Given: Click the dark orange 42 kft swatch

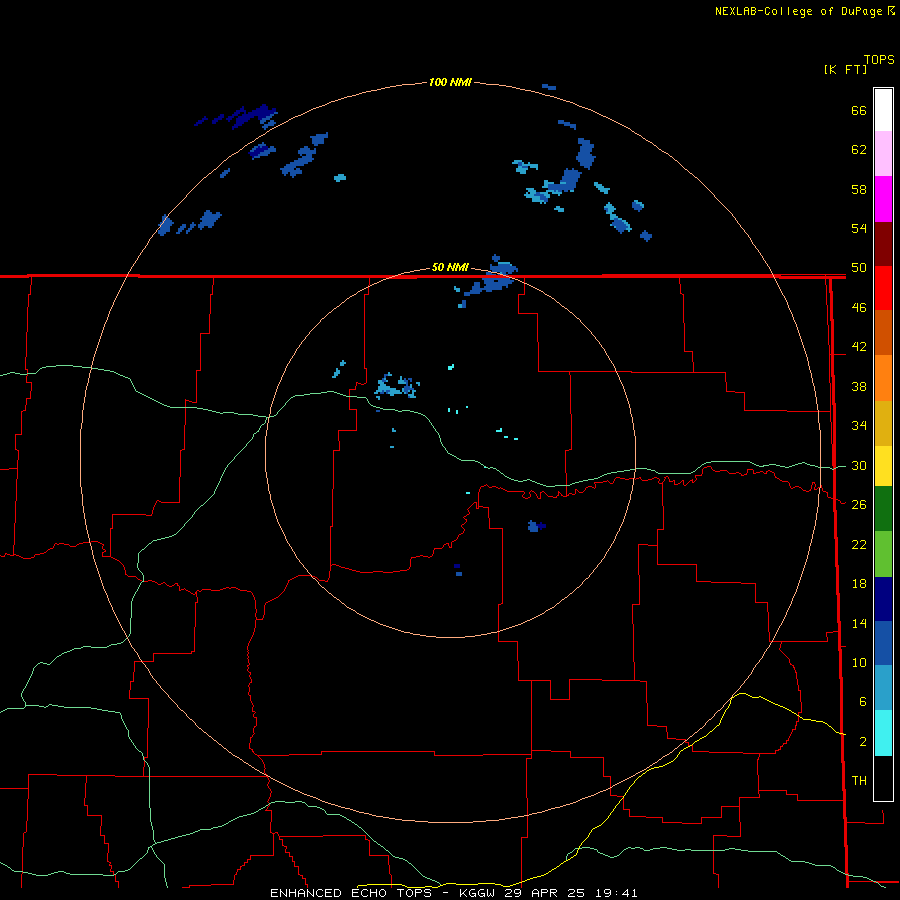Looking at the screenshot, I should [x=883, y=332].
